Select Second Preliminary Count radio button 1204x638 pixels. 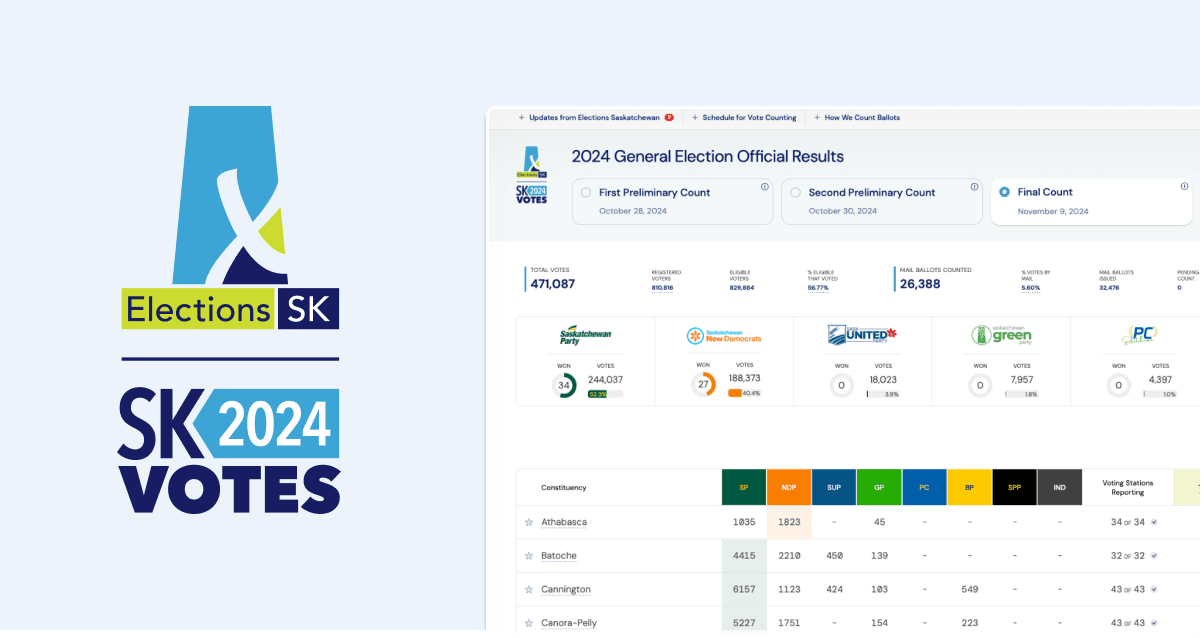pos(795,192)
